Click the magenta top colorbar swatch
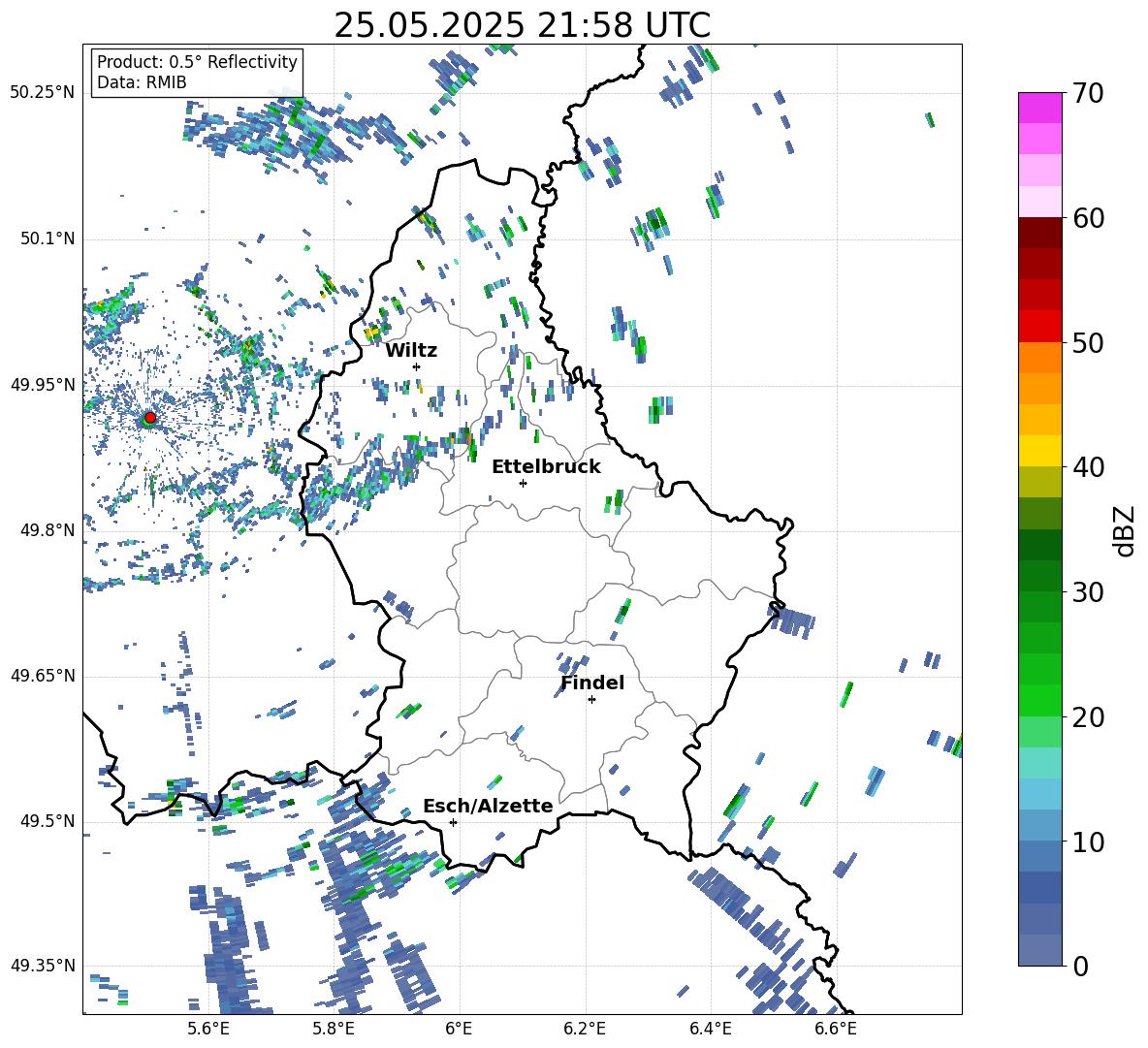 (1039, 108)
